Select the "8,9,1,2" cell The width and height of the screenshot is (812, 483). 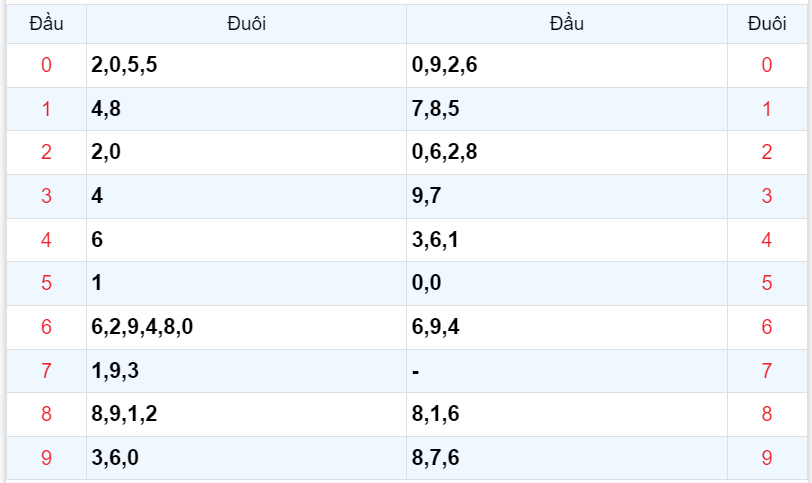[x=124, y=414]
